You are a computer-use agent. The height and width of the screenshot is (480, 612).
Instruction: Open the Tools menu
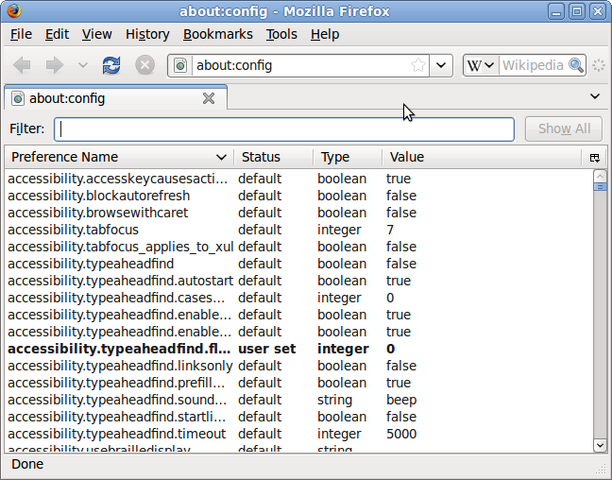coord(281,34)
